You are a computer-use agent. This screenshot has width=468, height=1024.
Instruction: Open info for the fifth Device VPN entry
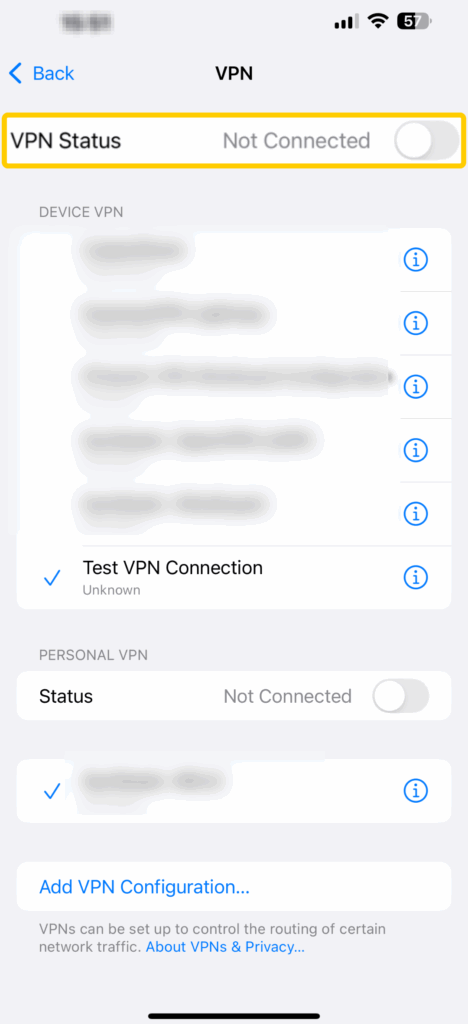pyautogui.click(x=416, y=514)
